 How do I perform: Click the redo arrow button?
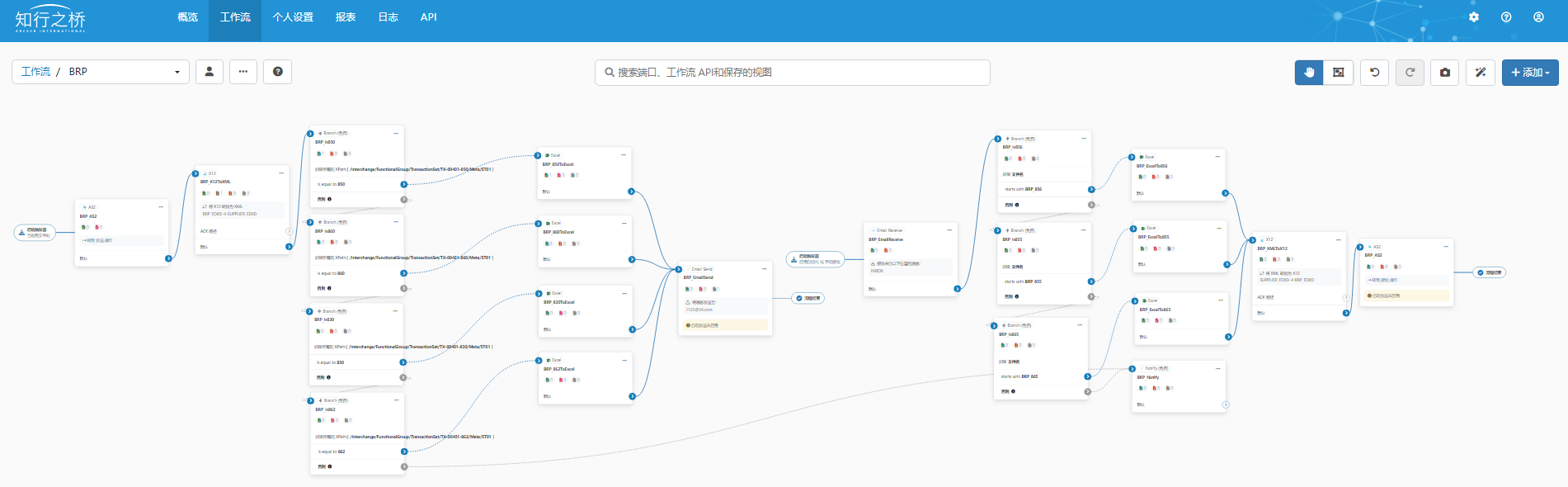pos(1410,73)
